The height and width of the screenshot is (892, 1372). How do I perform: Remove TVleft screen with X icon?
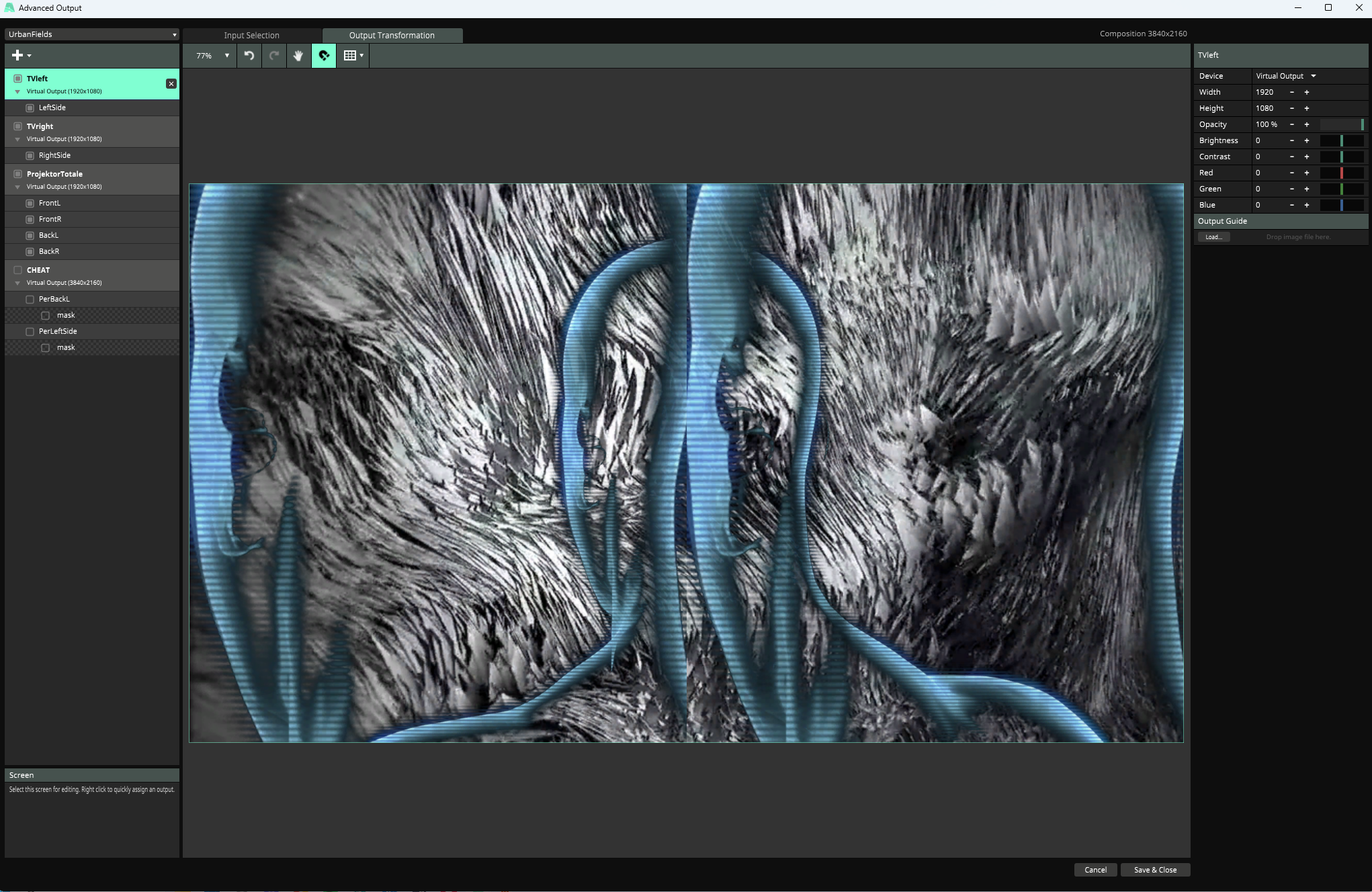pyautogui.click(x=171, y=84)
